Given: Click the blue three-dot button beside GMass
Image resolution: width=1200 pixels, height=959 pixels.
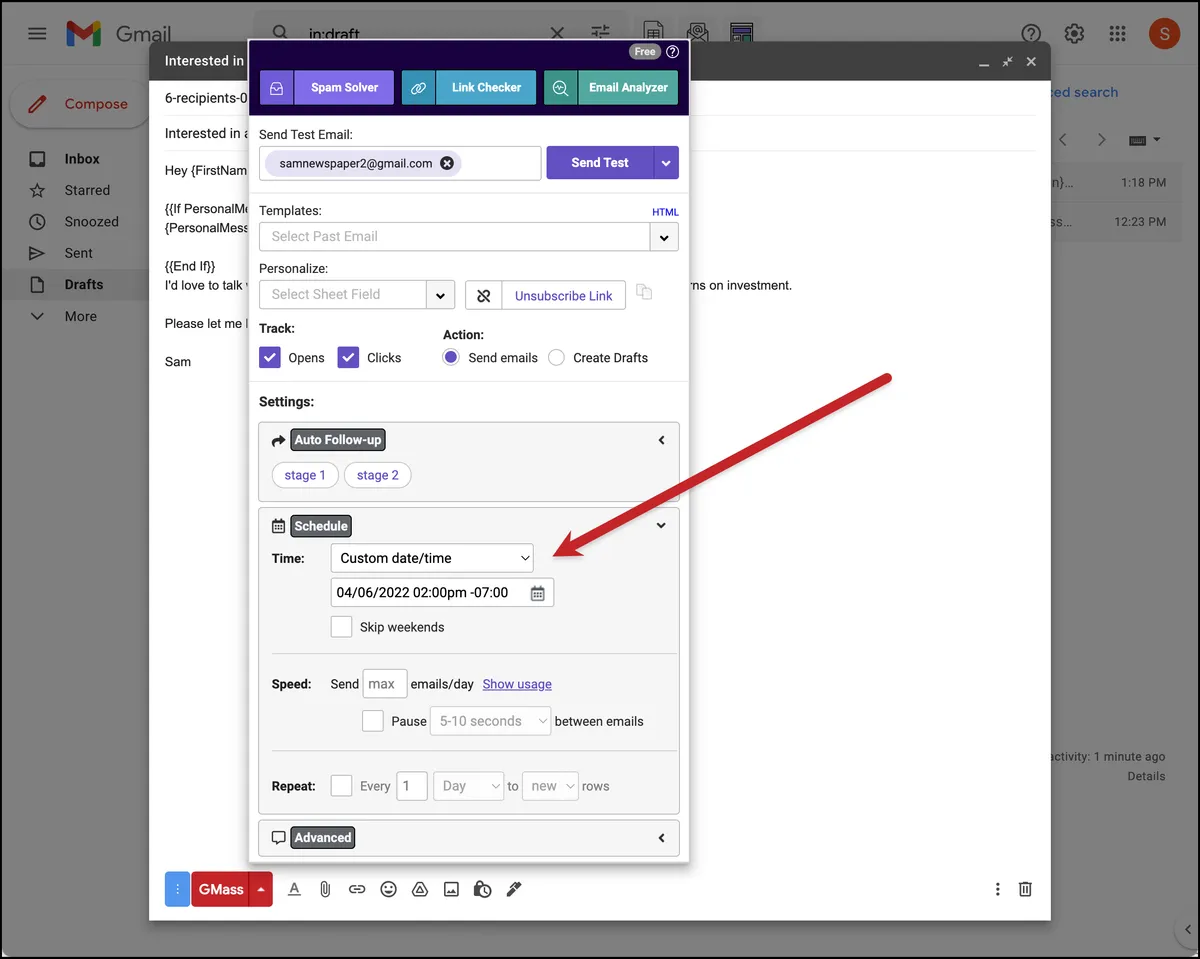Looking at the screenshot, I should (177, 889).
